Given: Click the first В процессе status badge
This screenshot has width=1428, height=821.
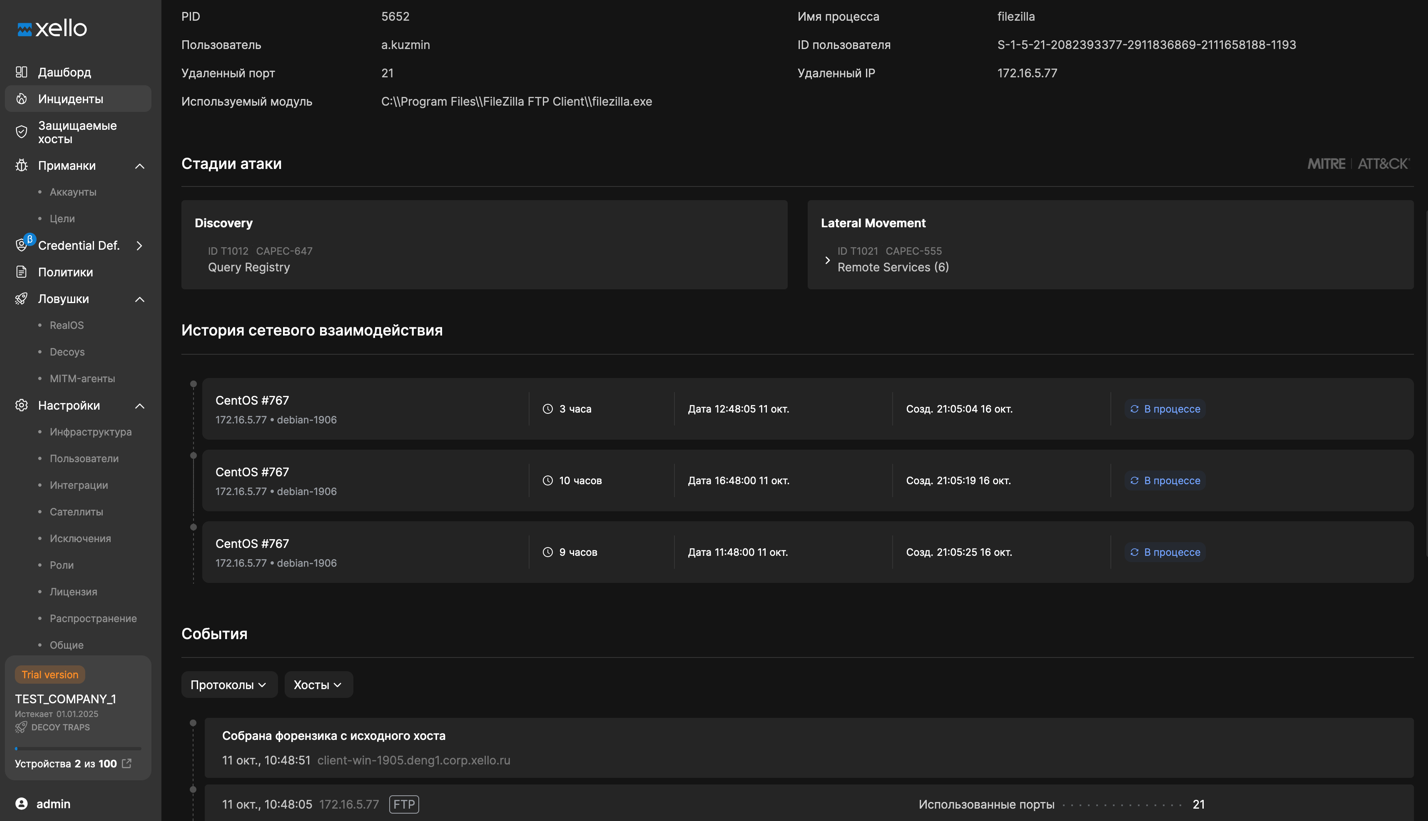Looking at the screenshot, I should tap(1165, 409).
